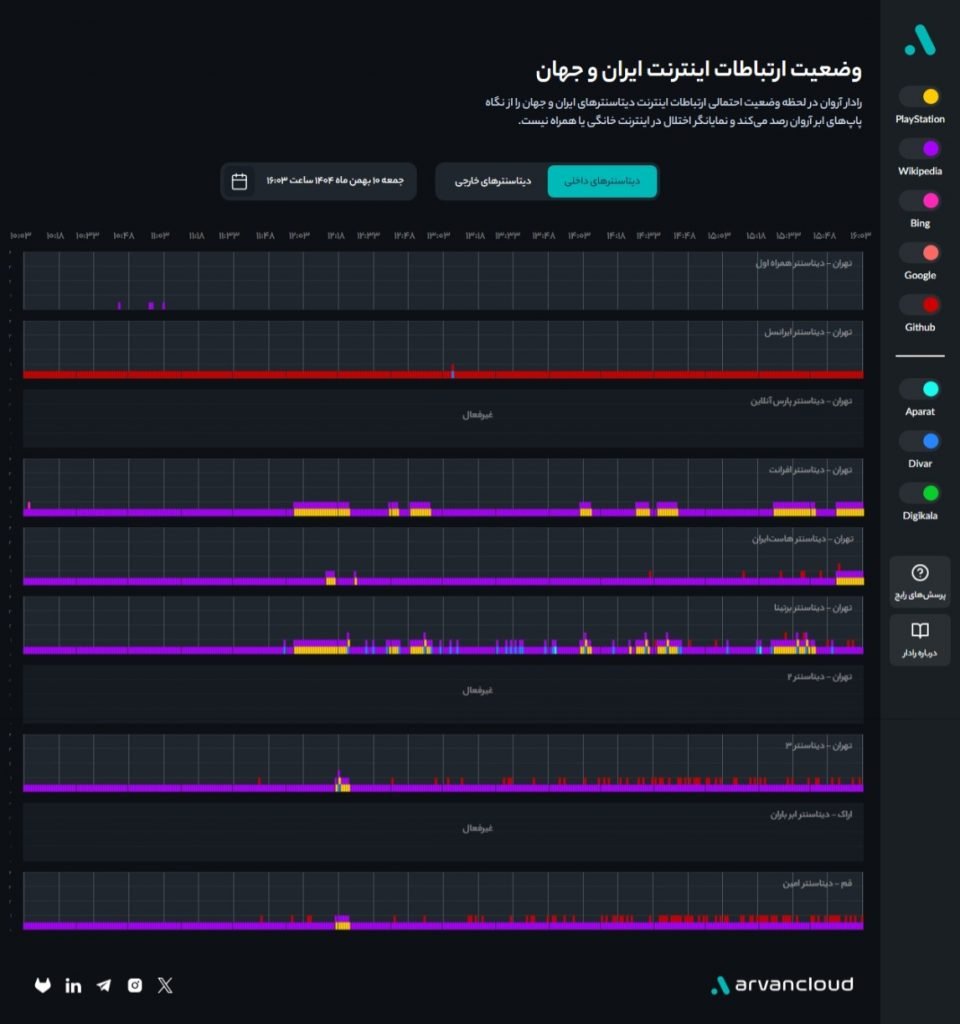The image size is (960, 1024).
Task: Toggle the Wikipedia service switch
Action: coord(919,149)
